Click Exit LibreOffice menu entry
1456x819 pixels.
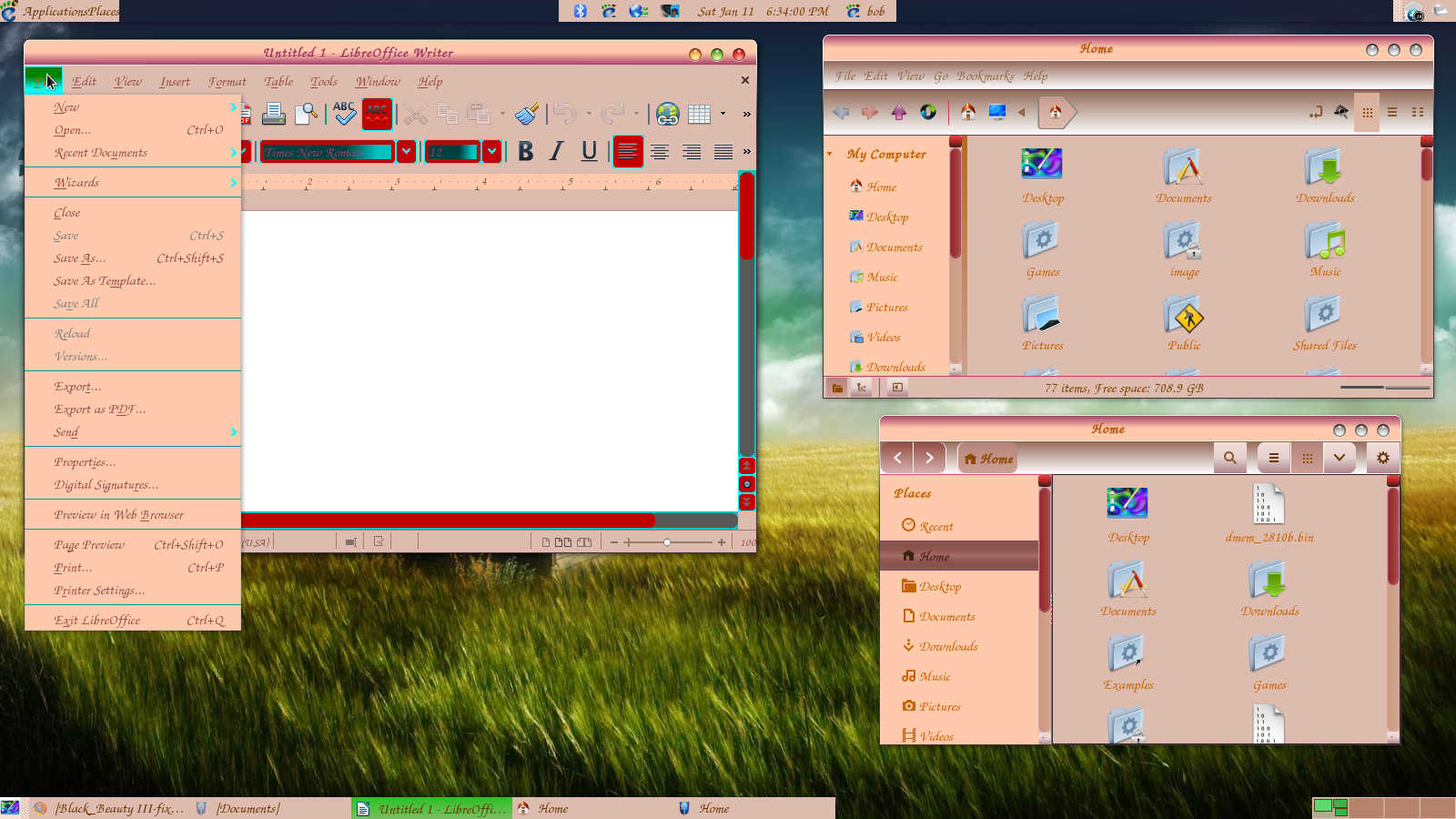133,621
